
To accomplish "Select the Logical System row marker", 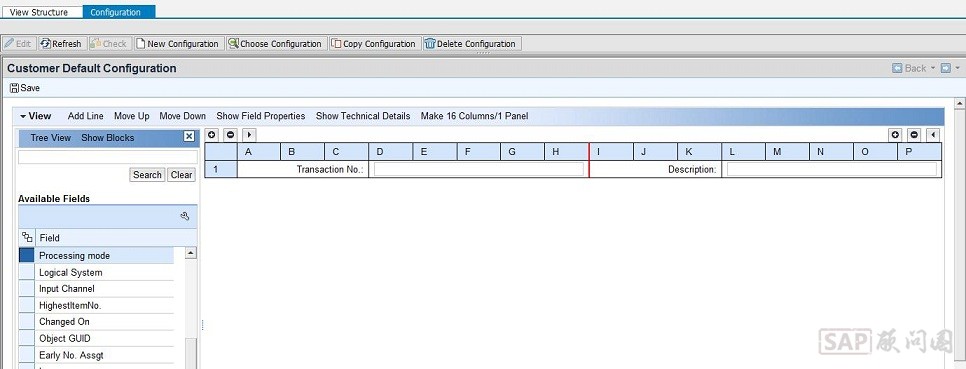I will [26, 272].
